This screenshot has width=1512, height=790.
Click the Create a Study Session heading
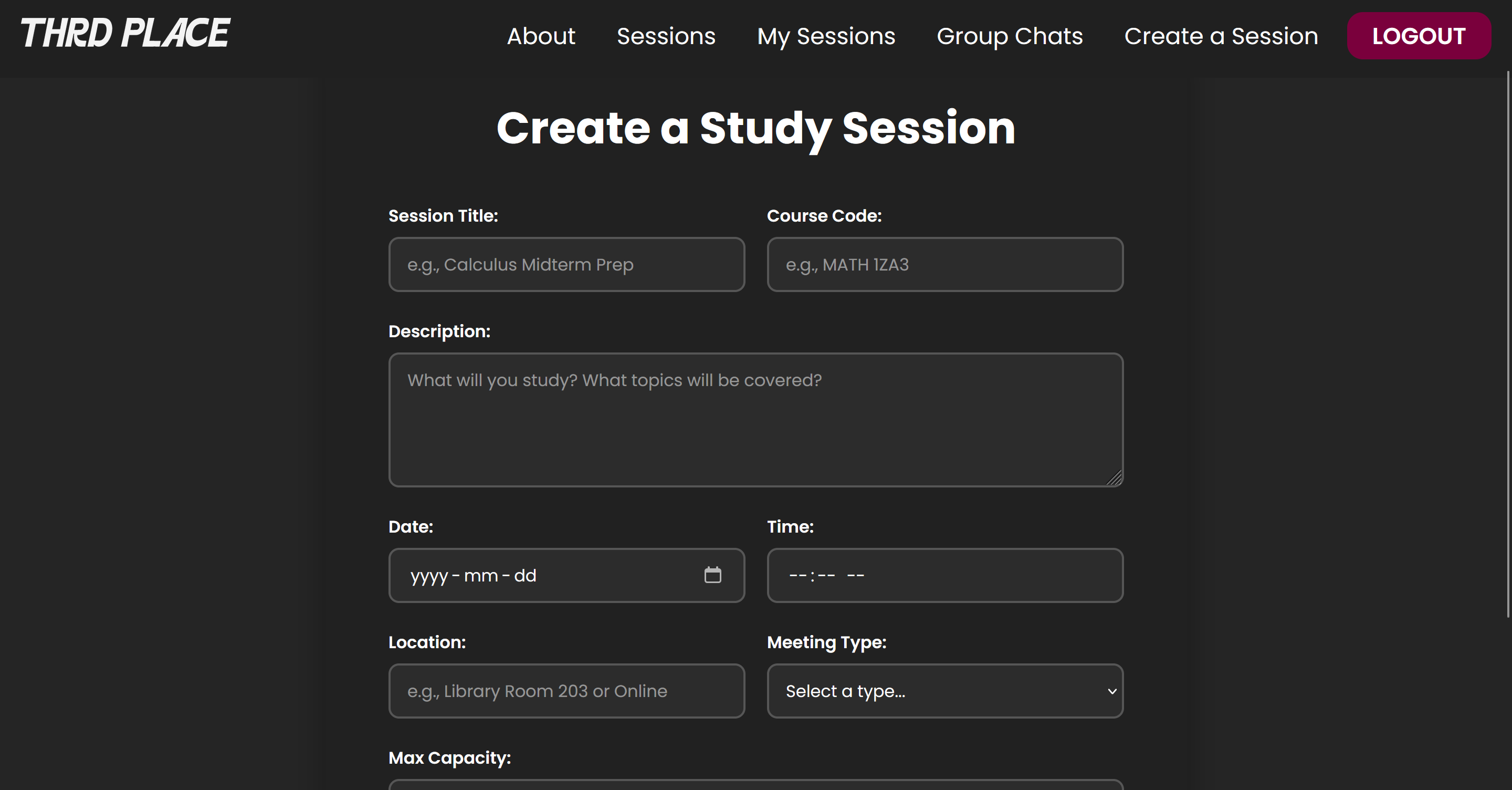pyautogui.click(x=755, y=128)
